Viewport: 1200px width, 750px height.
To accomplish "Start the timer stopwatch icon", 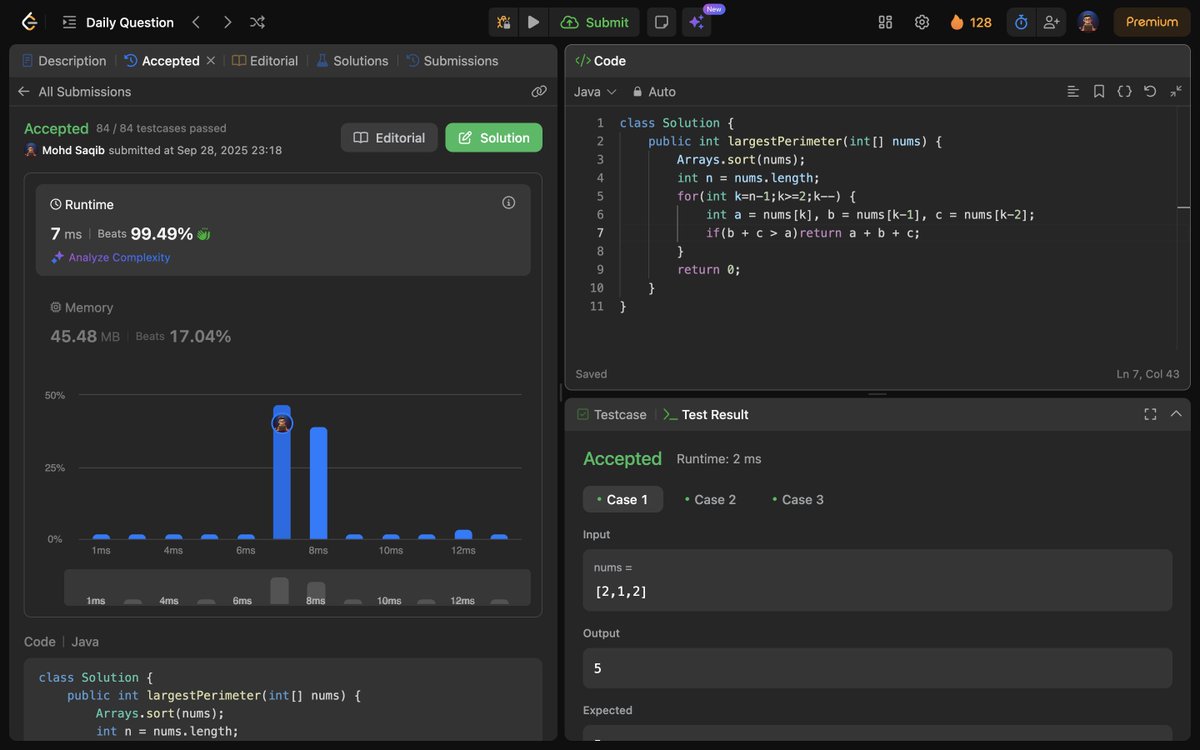I will point(1021,22).
